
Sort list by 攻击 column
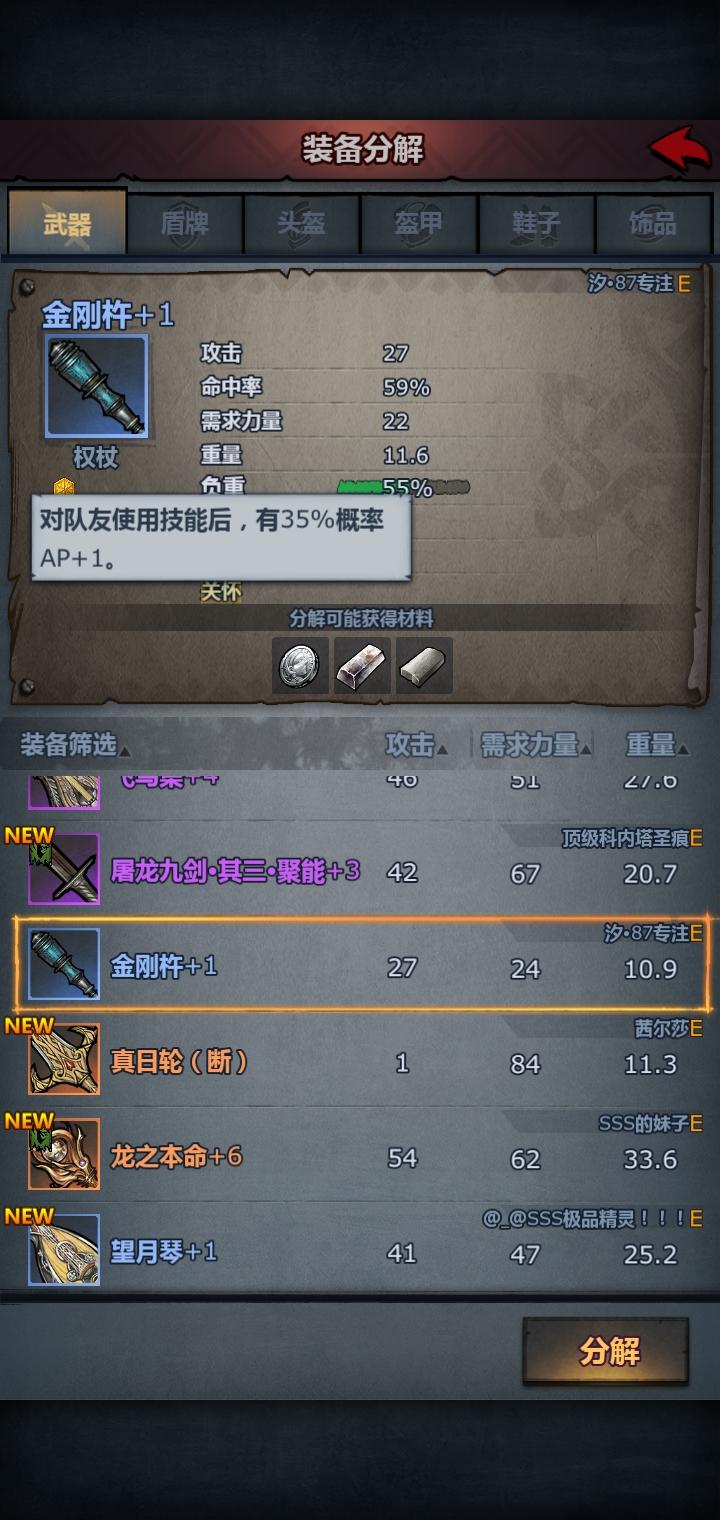[415, 745]
